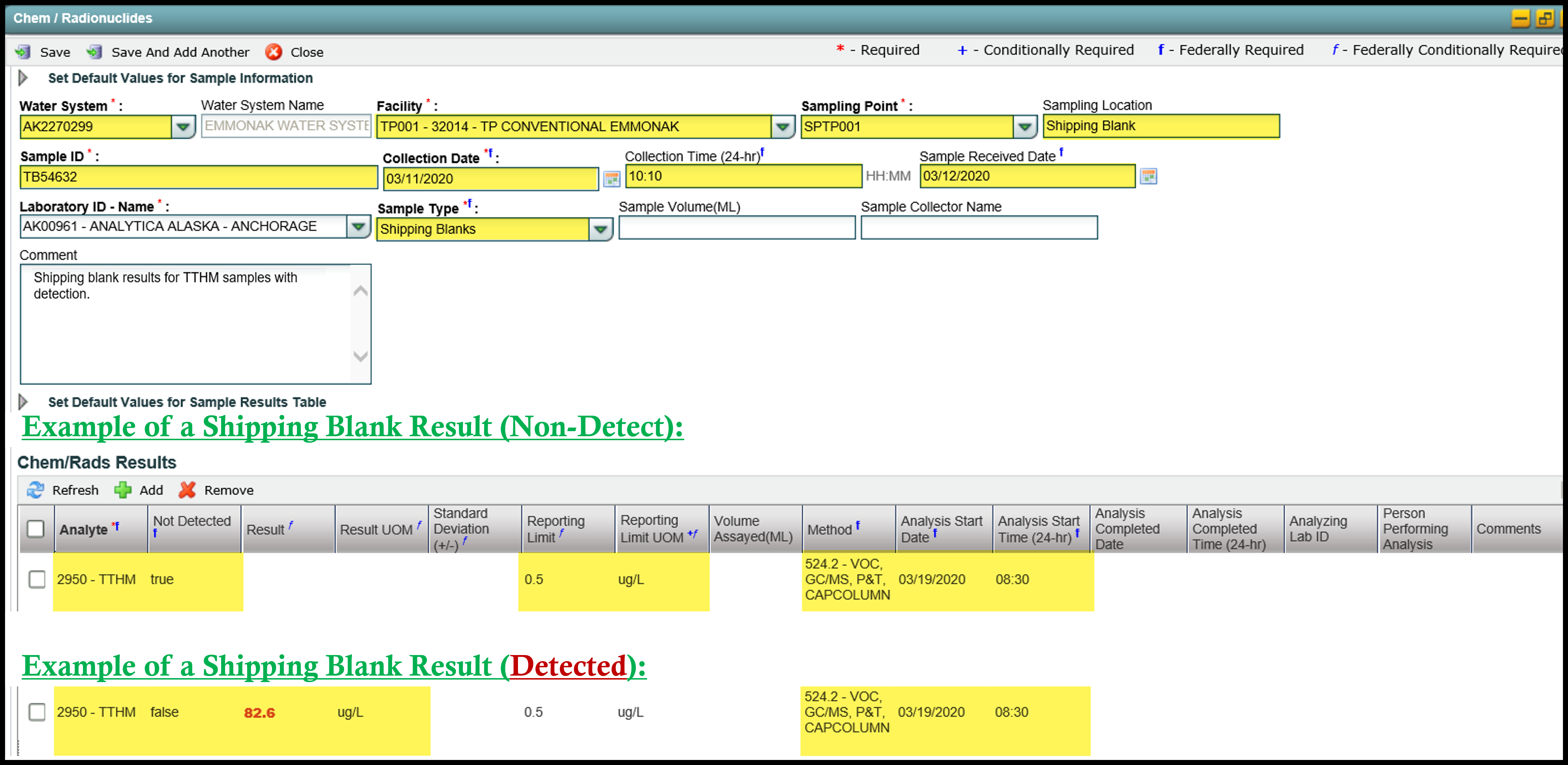1568x765 pixels.
Task: Open the Water System dropdown
Action: 183,127
